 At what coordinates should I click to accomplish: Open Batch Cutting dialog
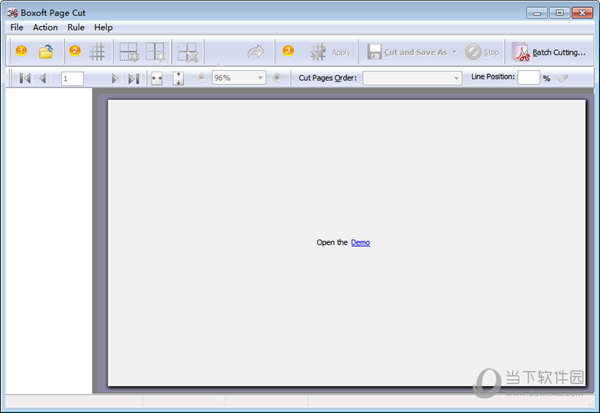point(549,52)
